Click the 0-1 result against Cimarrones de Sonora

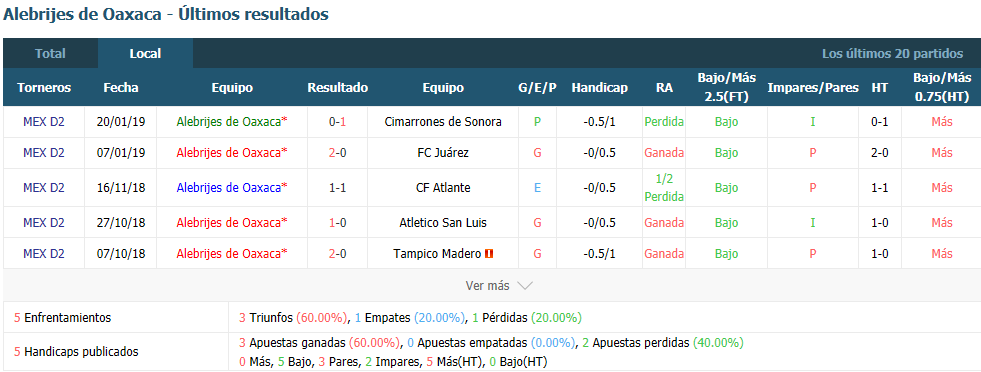click(338, 122)
